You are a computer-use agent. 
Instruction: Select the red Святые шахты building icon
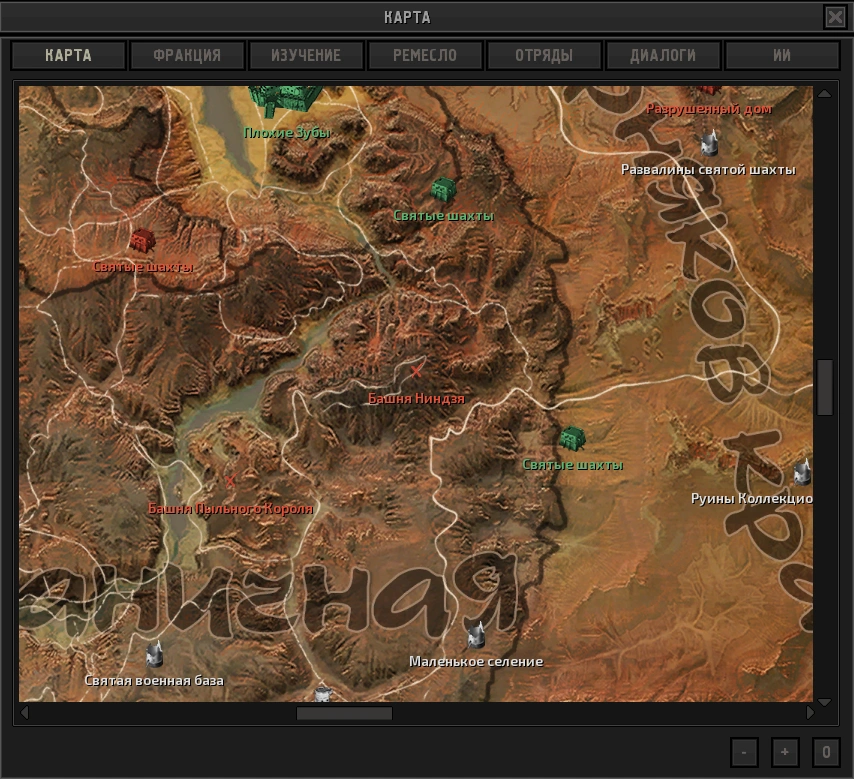click(142, 240)
